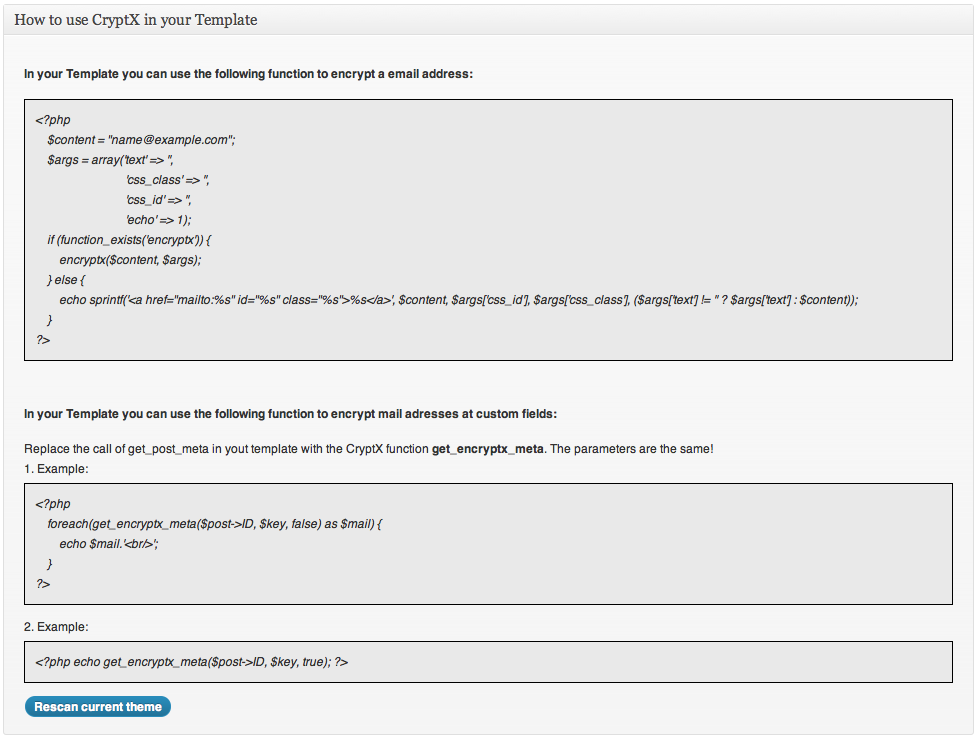This screenshot has height=738, width=976.
Task: Click the function_exists('encryptx') condition line
Action: tap(129, 240)
